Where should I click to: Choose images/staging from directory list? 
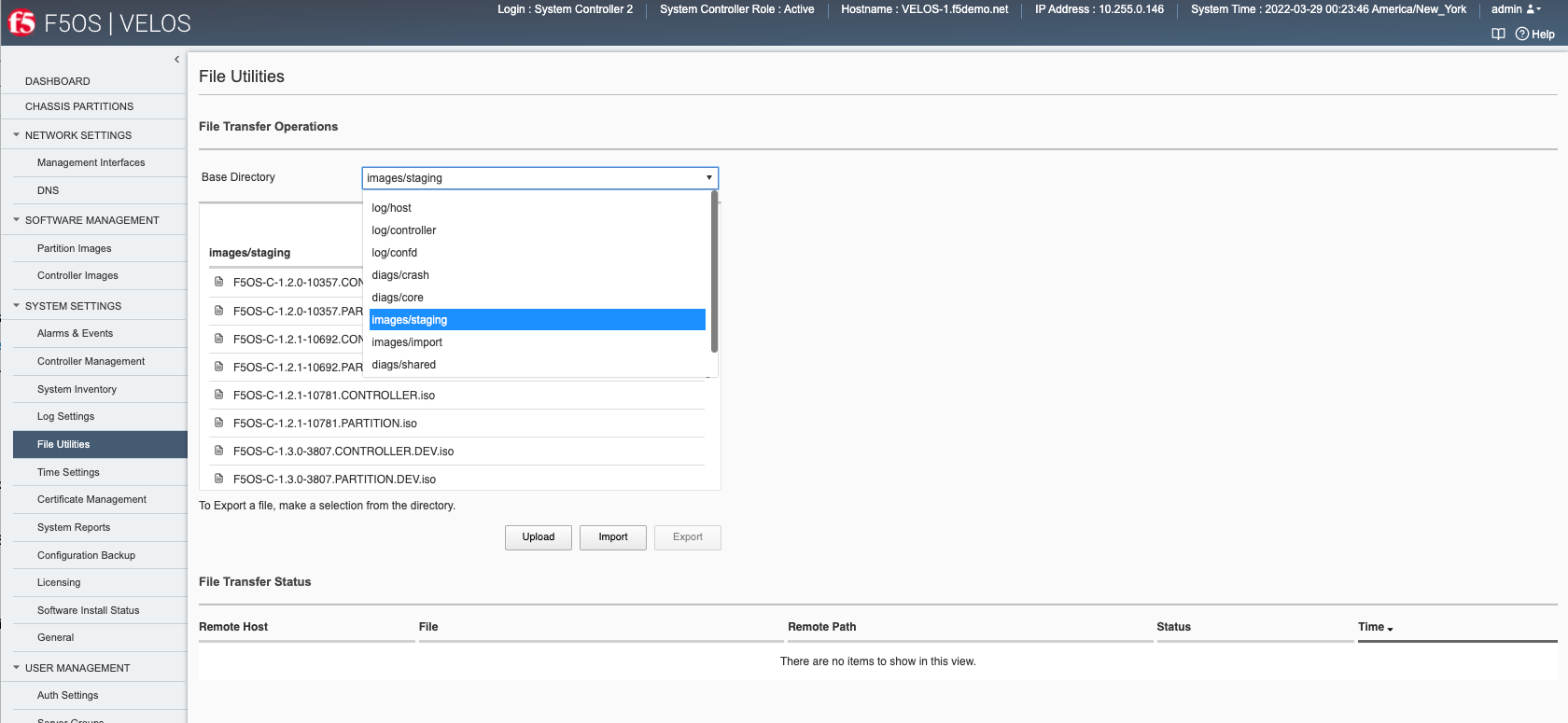pyautogui.click(x=537, y=320)
